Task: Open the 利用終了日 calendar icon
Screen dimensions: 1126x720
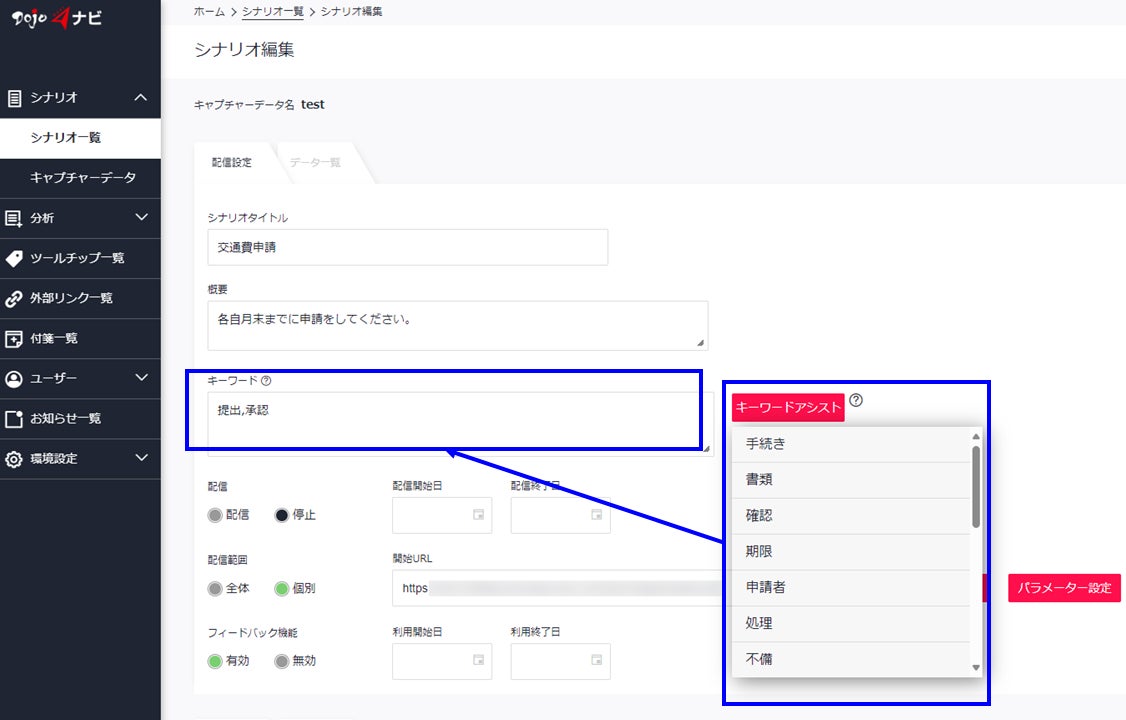Action: (597, 660)
